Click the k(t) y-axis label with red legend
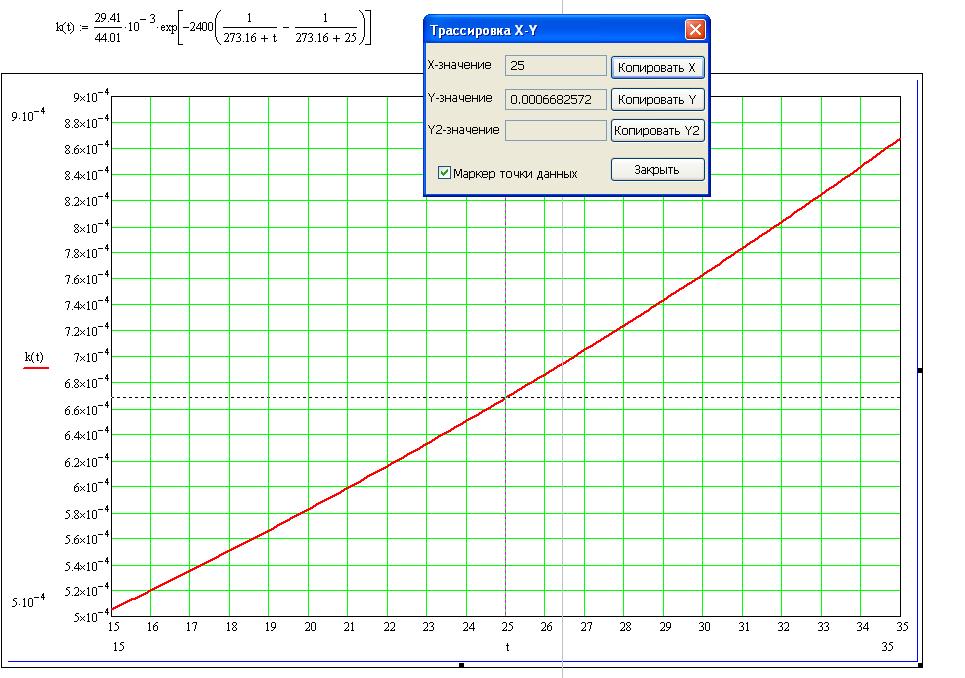The image size is (965, 678). 35,357
